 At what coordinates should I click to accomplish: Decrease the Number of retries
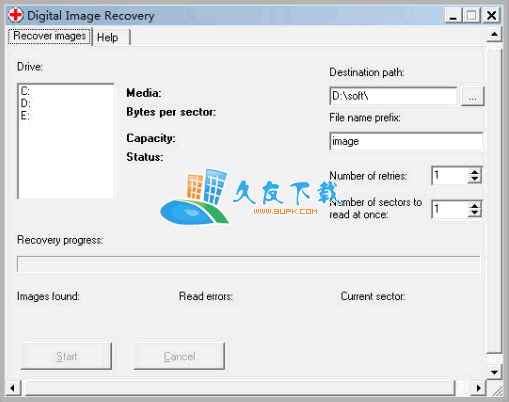point(475,179)
